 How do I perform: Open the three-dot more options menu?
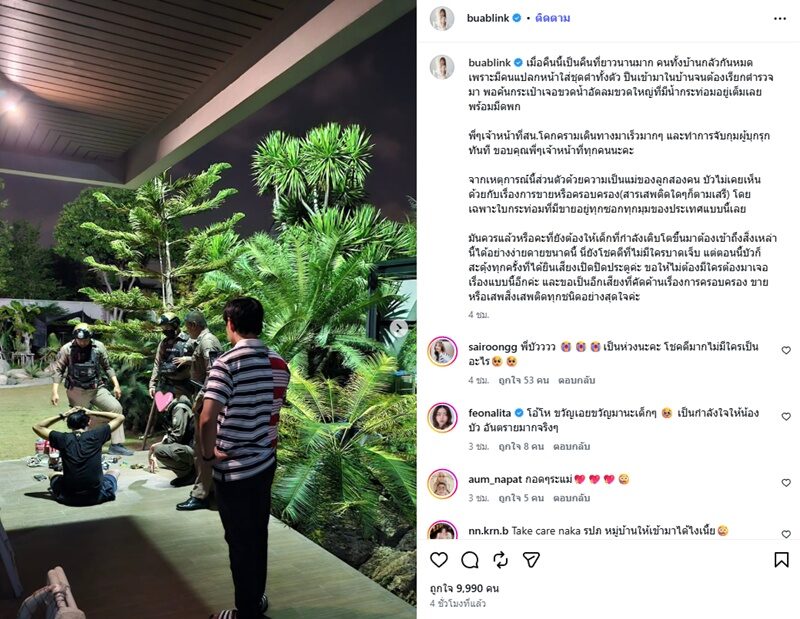click(x=780, y=18)
